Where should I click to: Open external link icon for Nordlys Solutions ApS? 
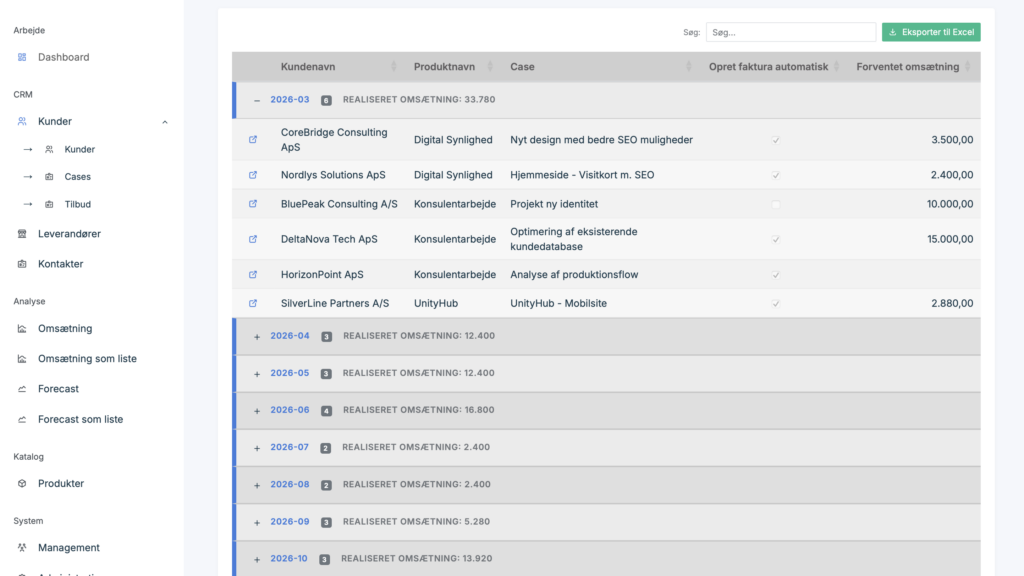(x=253, y=175)
